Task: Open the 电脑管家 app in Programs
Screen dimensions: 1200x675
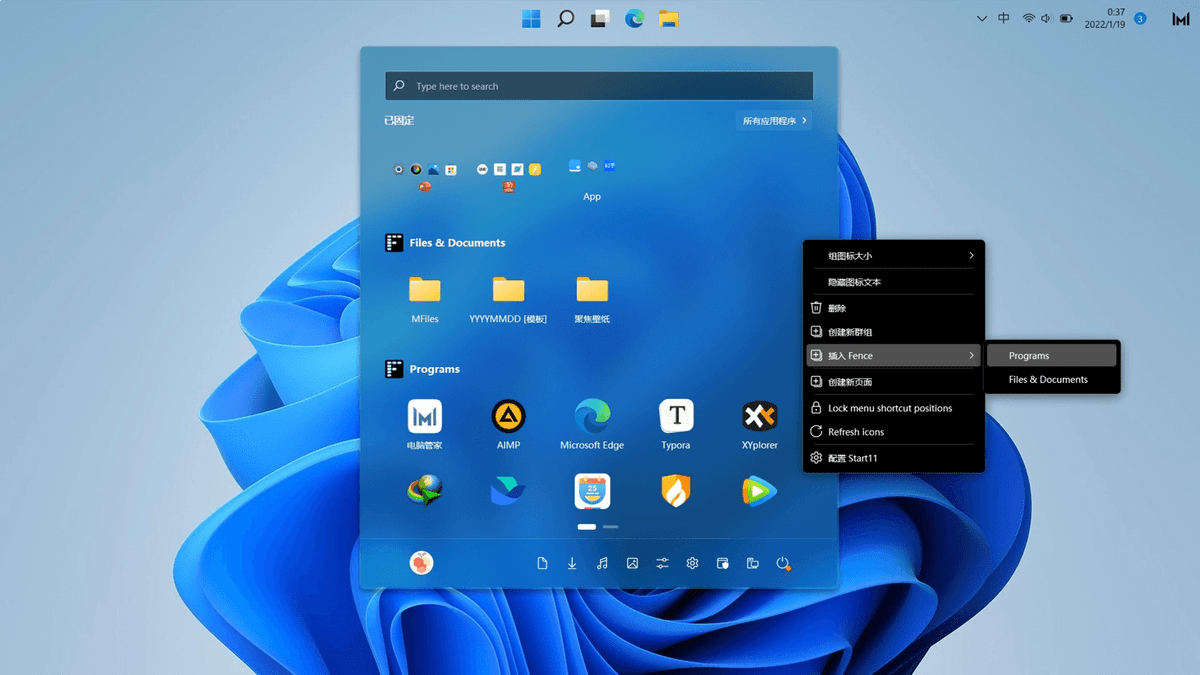Action: click(425, 425)
